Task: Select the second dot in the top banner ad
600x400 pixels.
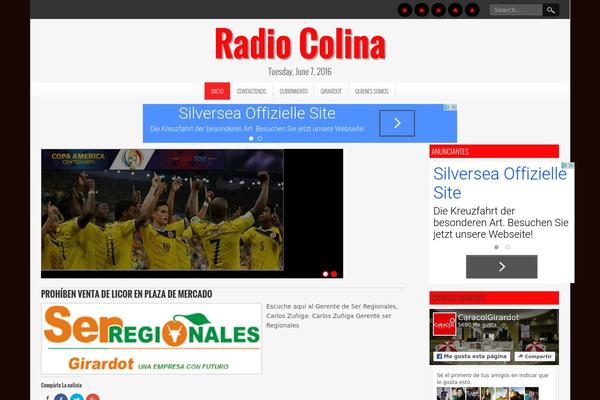Action: point(260,139)
